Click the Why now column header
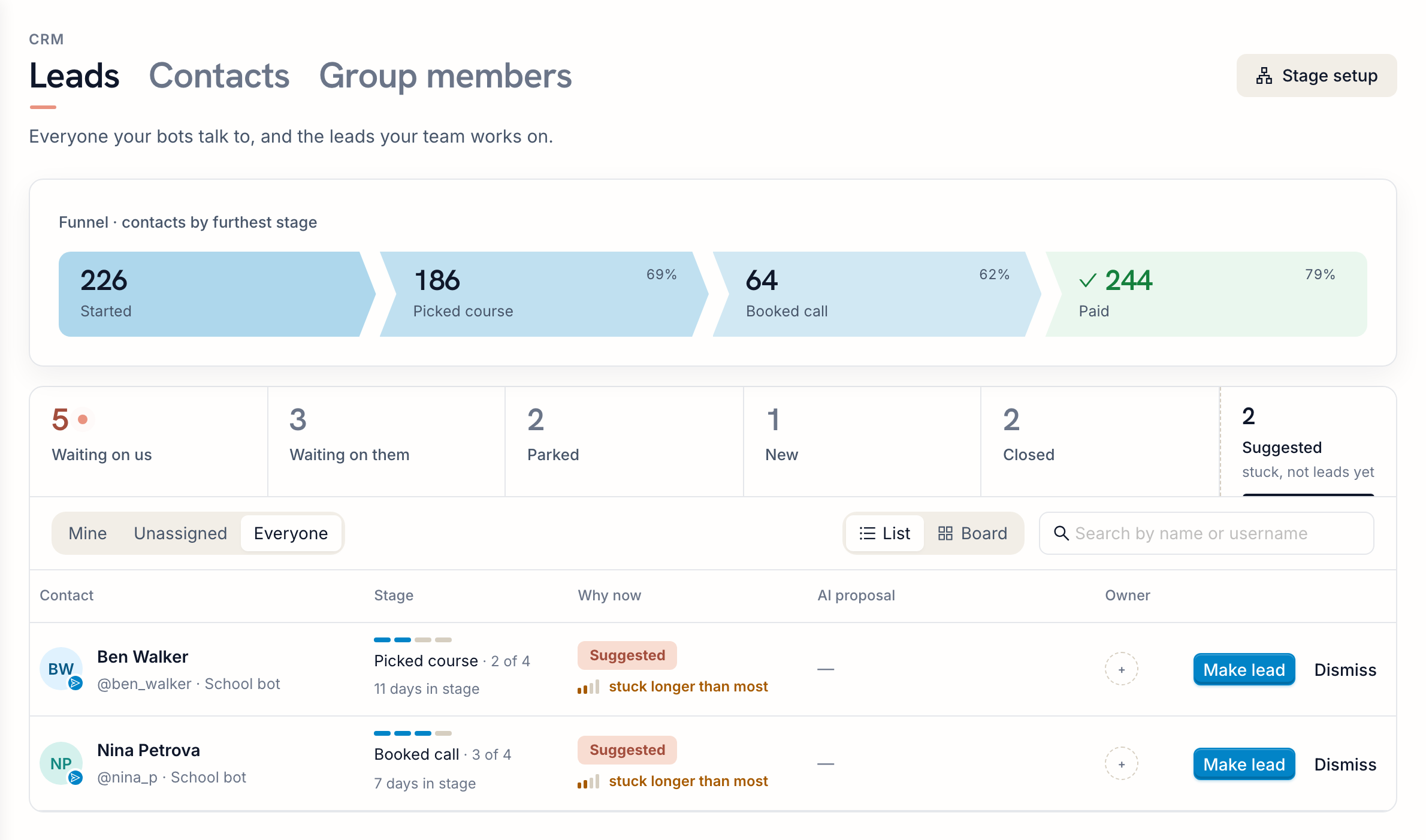Screen dimensions: 1426x840 click(x=609, y=596)
